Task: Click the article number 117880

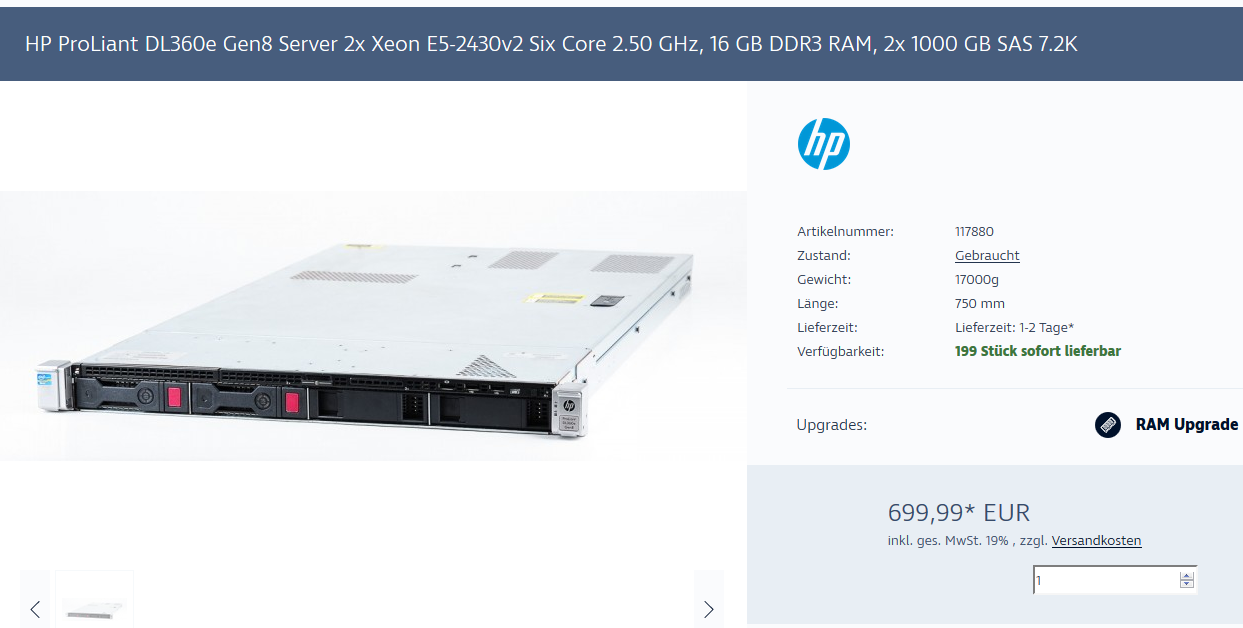Action: pos(974,231)
